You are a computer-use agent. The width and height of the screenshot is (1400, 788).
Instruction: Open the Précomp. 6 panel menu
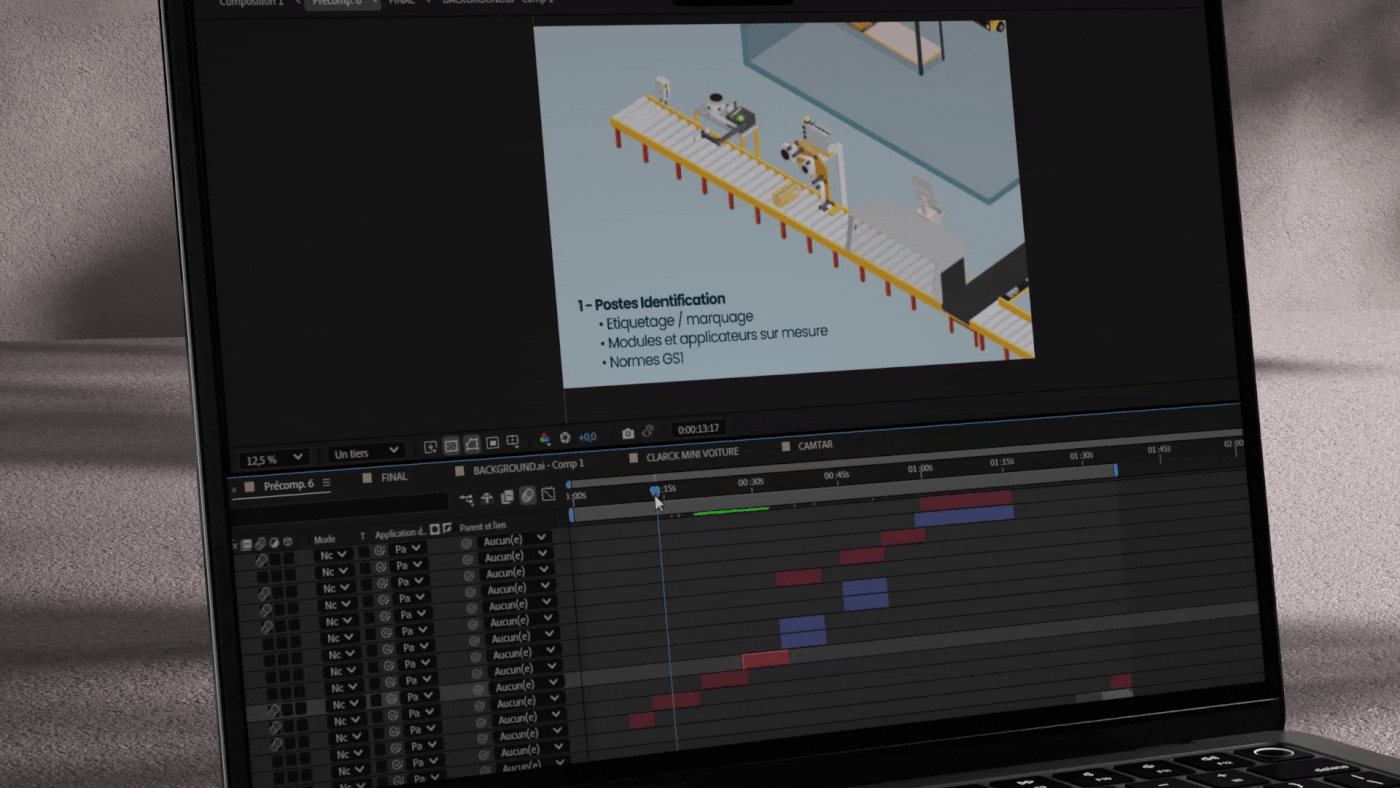pos(326,482)
